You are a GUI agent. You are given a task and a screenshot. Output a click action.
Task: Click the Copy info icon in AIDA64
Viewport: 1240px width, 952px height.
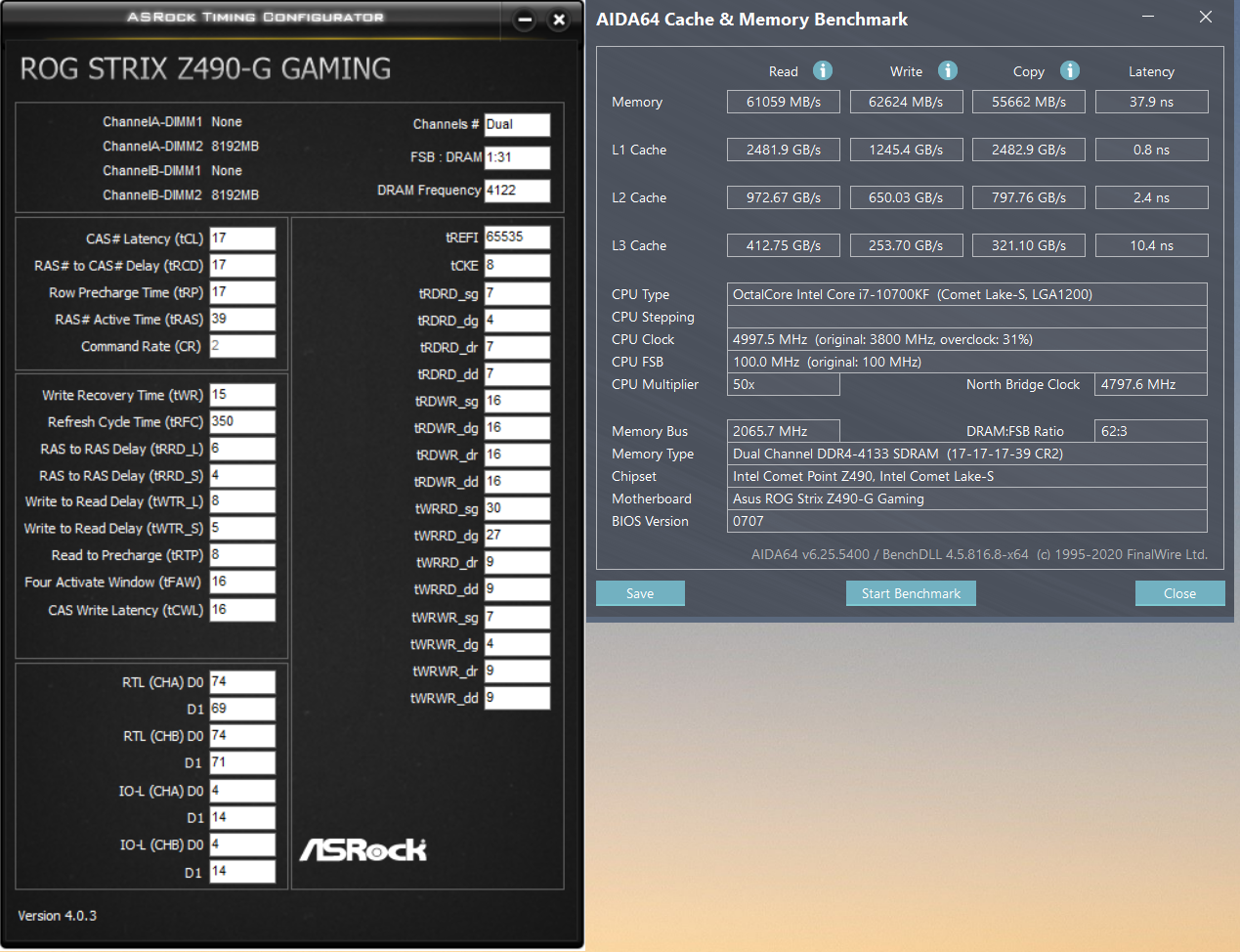click(1070, 70)
